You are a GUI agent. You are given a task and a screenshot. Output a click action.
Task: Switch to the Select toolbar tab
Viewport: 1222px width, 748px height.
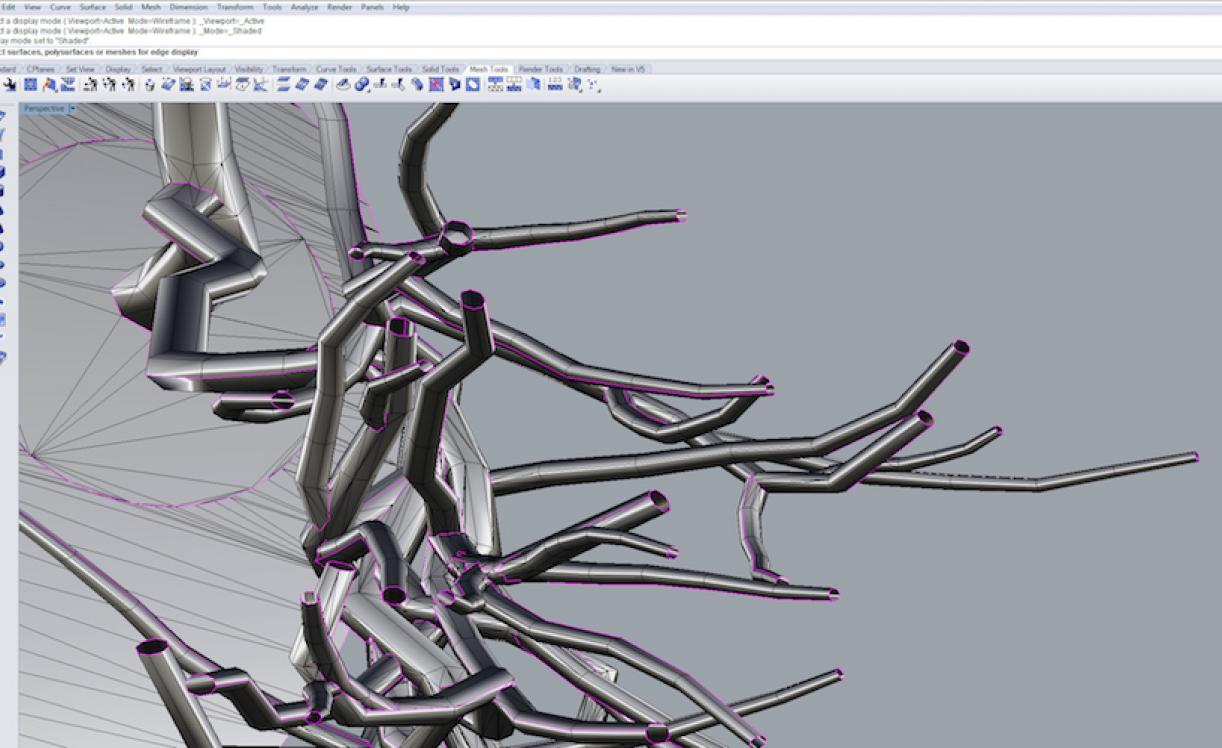point(152,69)
